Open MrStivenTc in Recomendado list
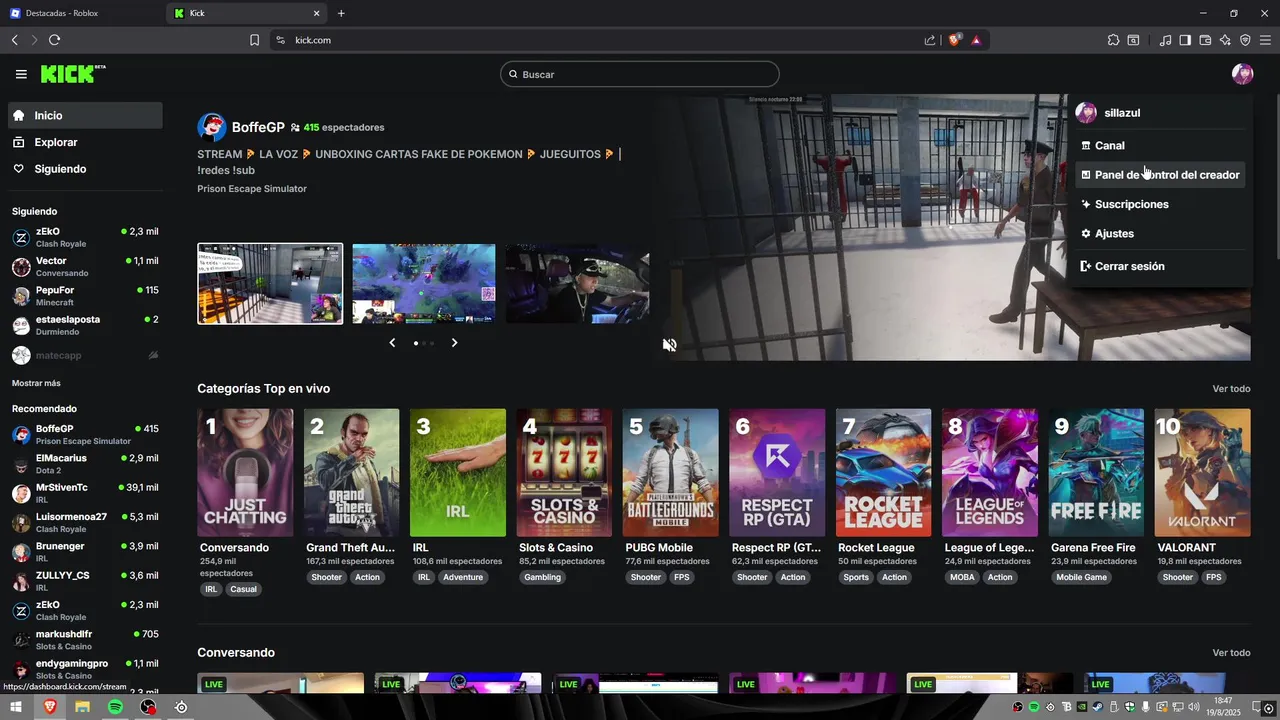 (85, 493)
